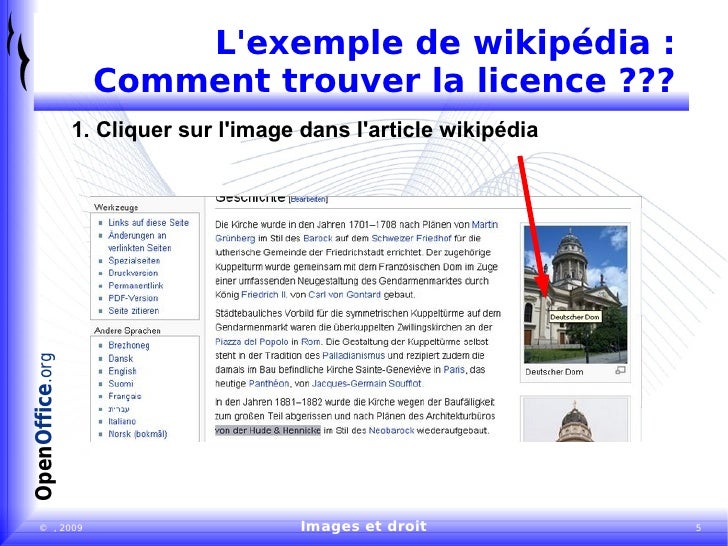728x546 pixels.
Task: Open the Palladianismus article link
Action: (354, 356)
